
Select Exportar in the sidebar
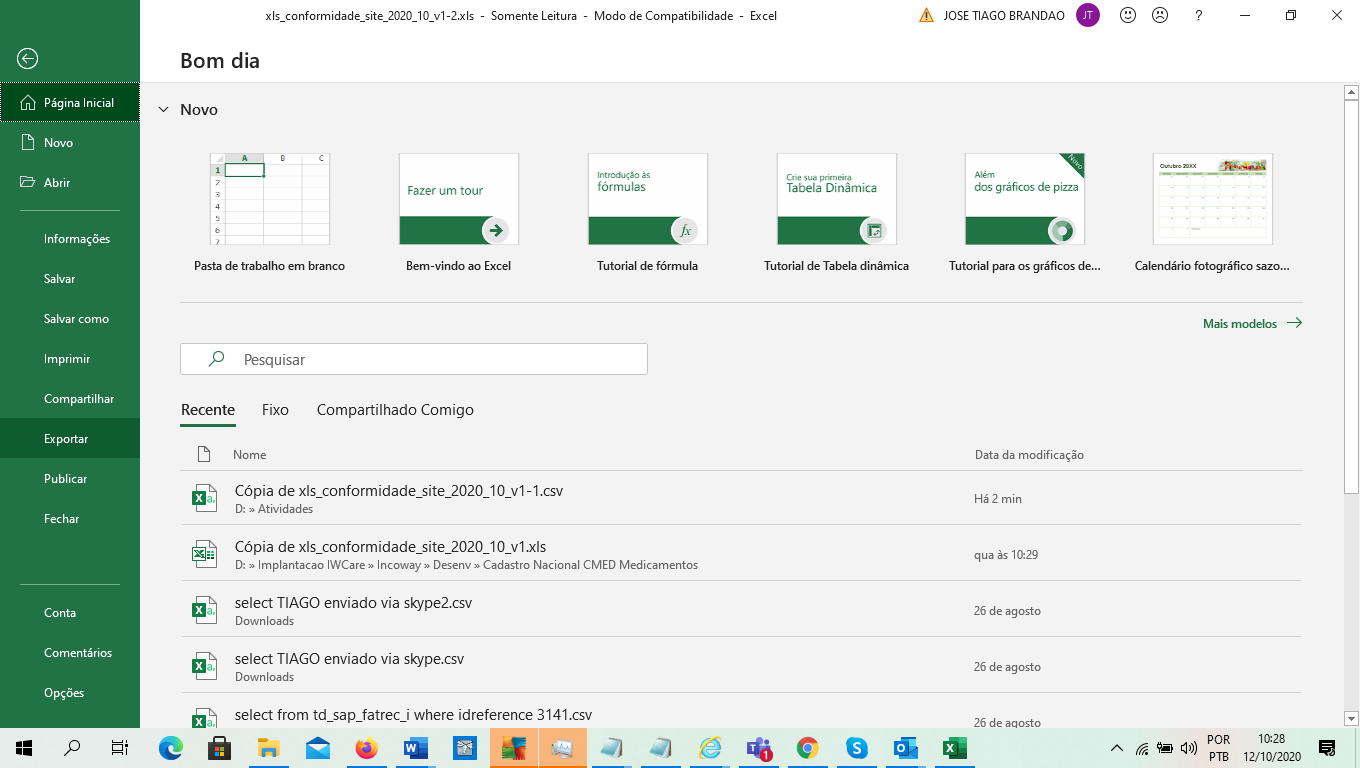pos(70,439)
